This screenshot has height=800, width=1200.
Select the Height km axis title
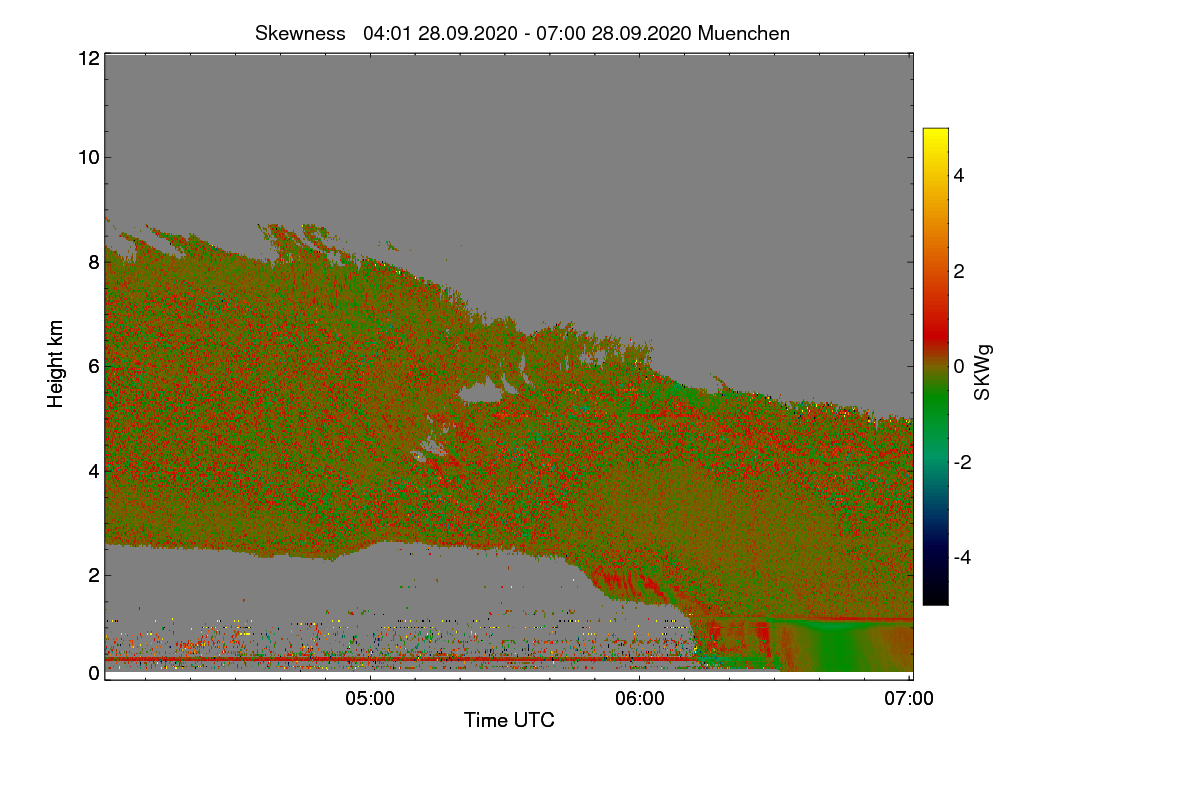(56, 364)
